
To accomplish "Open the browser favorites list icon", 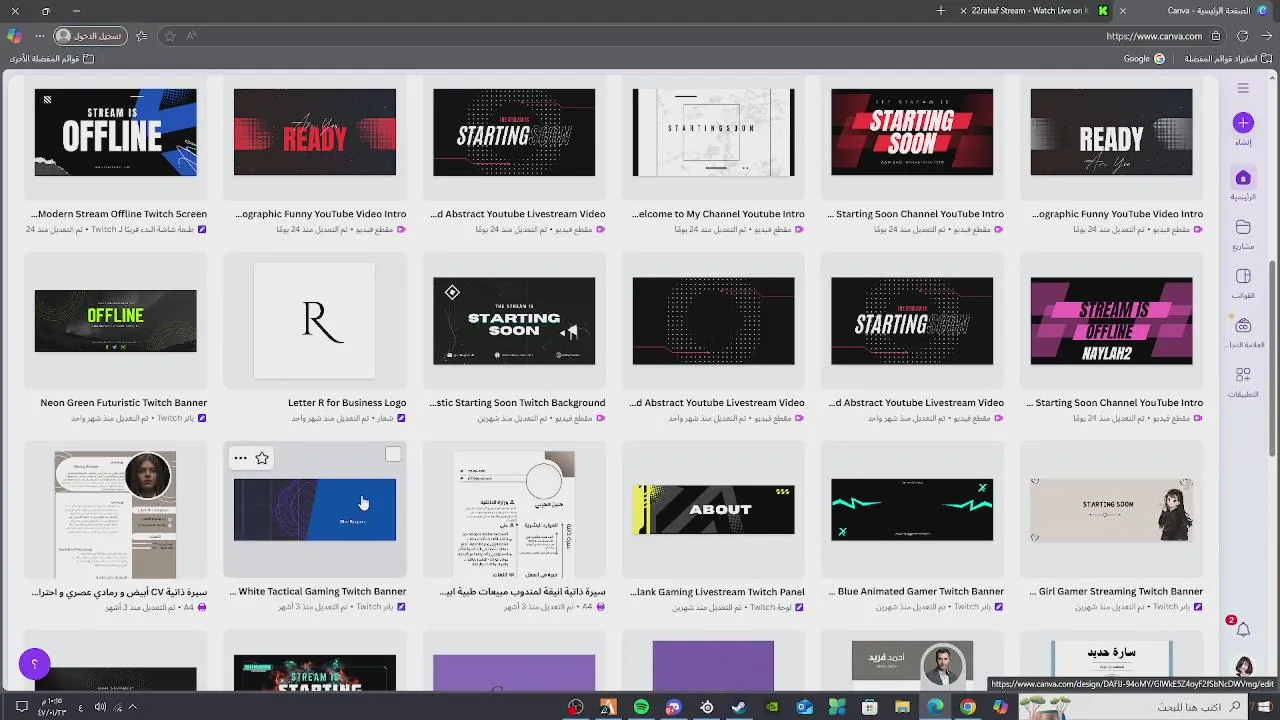I will click(141, 36).
